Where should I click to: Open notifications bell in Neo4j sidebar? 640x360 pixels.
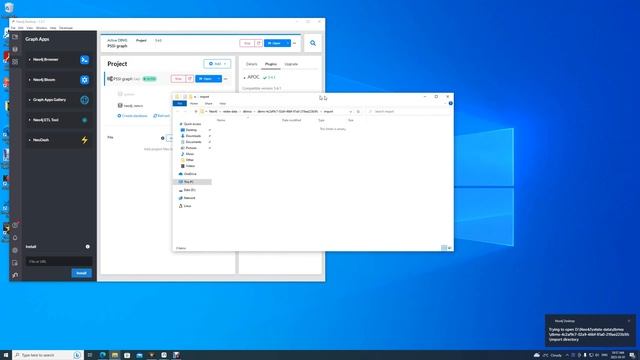[15, 238]
